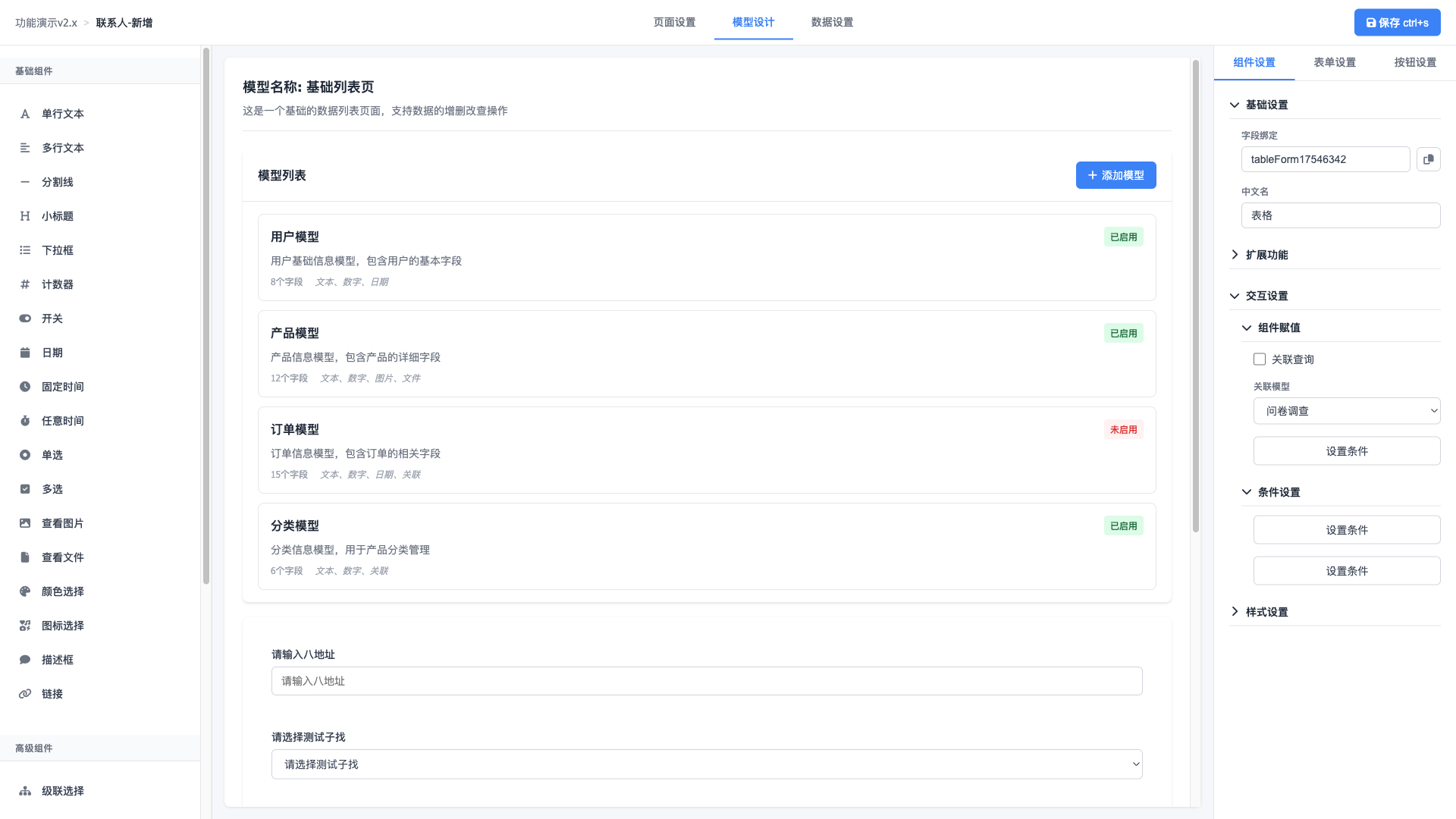The width and height of the screenshot is (1456, 819).
Task: Pick the View Image (查看图片) icon
Action: pyautogui.click(x=25, y=523)
